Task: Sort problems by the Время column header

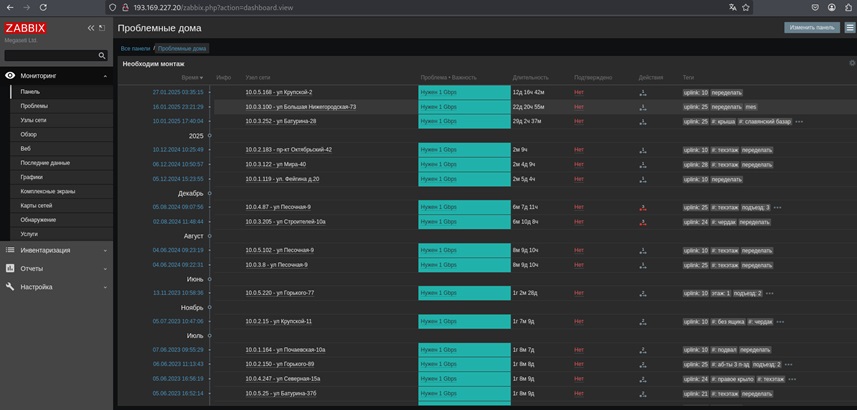Action: pyautogui.click(x=192, y=78)
